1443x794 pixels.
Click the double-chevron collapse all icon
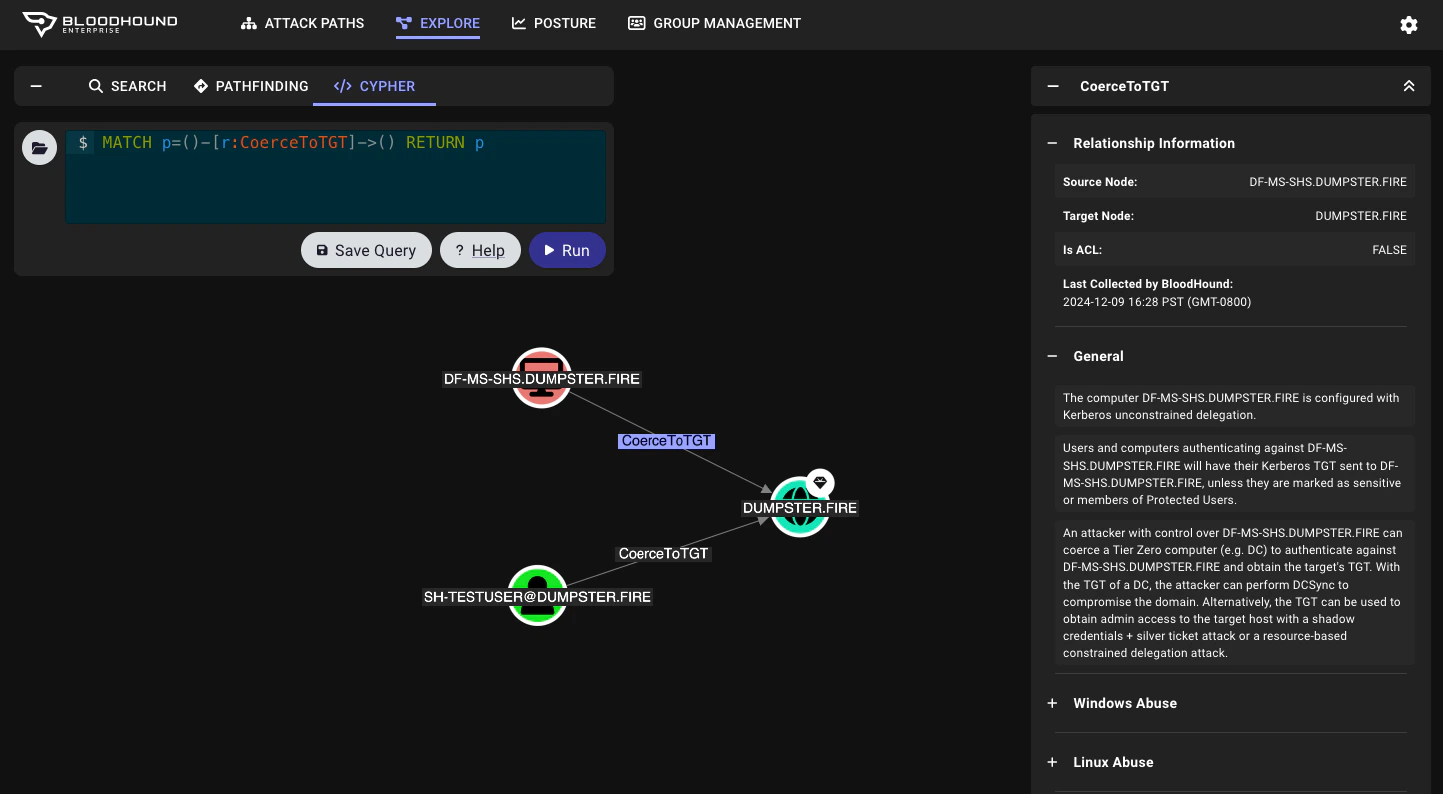[x=1409, y=86]
